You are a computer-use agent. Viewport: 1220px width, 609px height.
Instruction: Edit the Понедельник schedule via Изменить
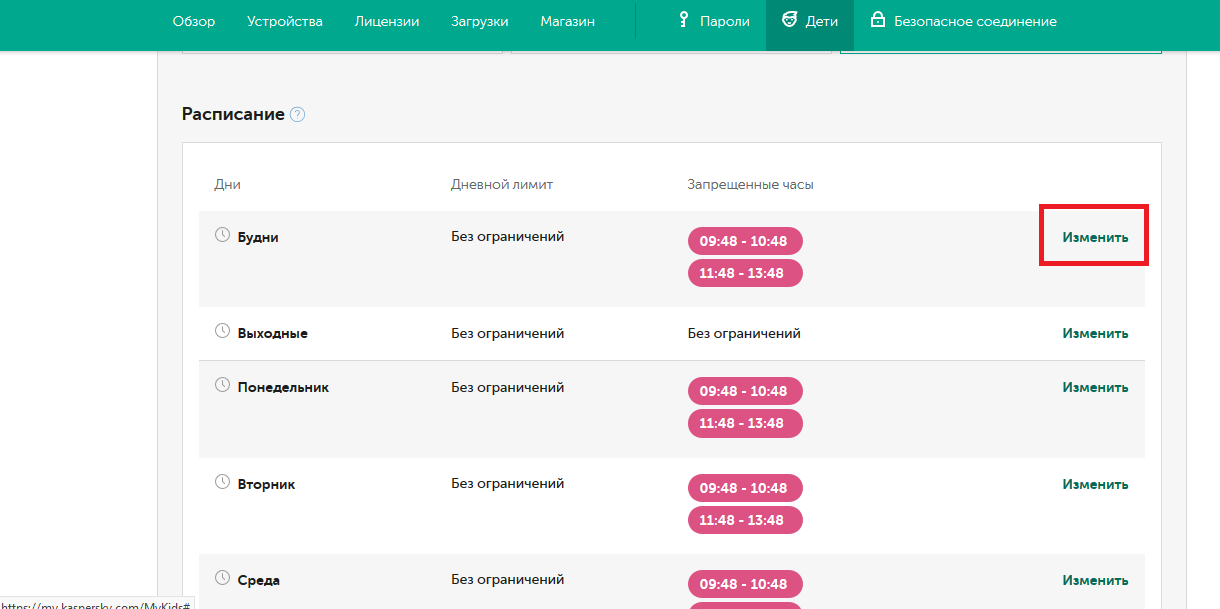pyautogui.click(x=1095, y=387)
